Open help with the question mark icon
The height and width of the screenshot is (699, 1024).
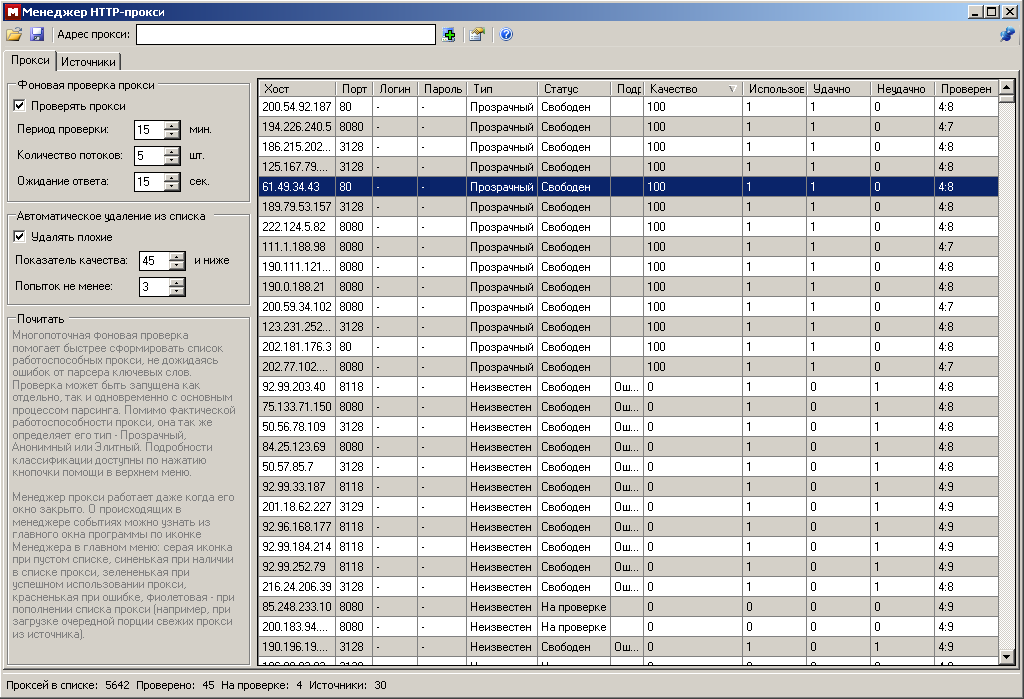(506, 34)
